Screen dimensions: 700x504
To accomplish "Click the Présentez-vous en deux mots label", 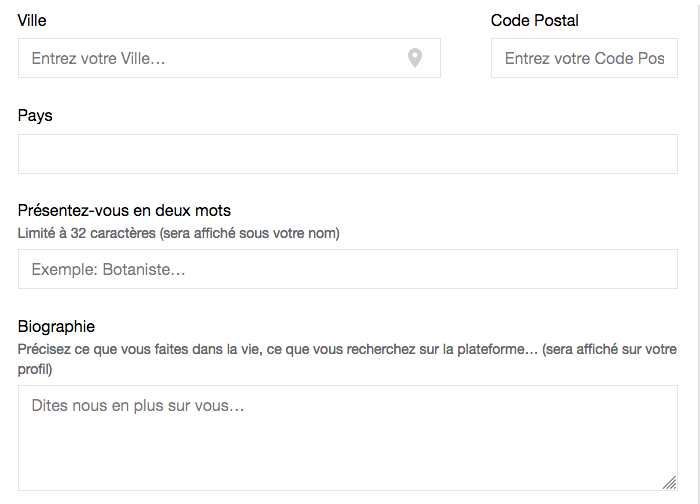I will 124,210.
